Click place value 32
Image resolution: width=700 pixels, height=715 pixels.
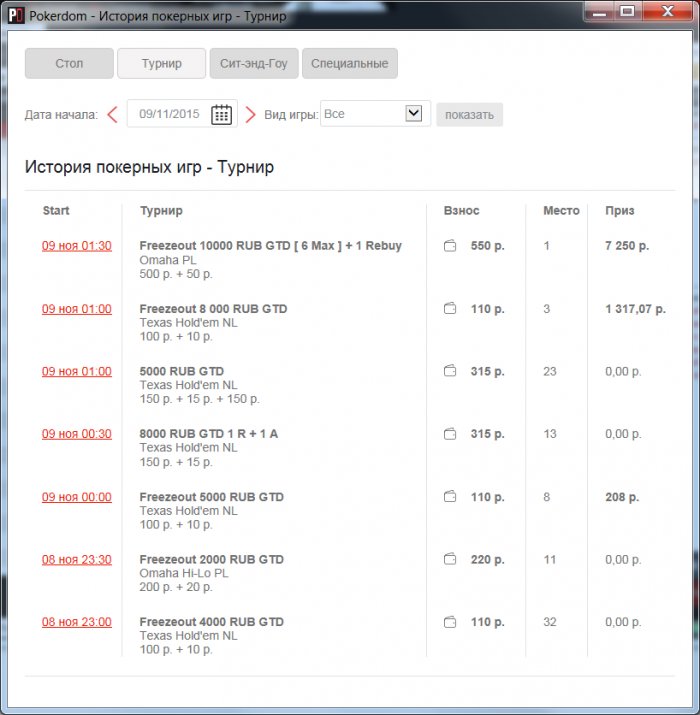click(550, 622)
